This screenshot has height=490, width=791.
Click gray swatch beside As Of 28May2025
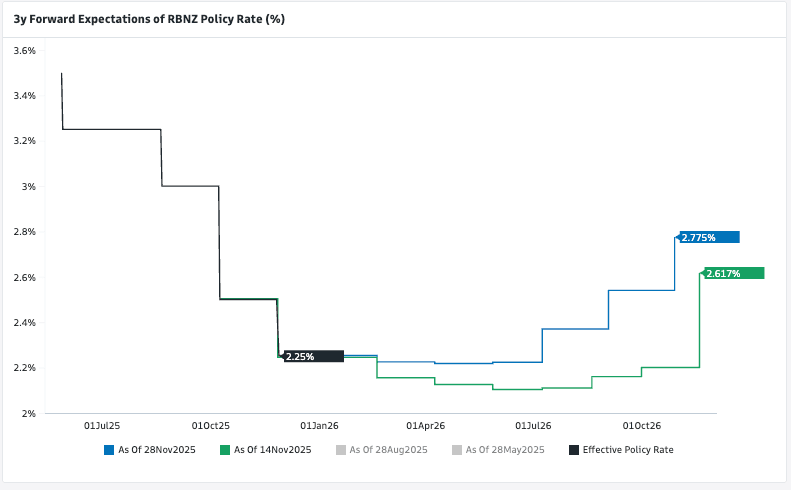(x=457, y=450)
